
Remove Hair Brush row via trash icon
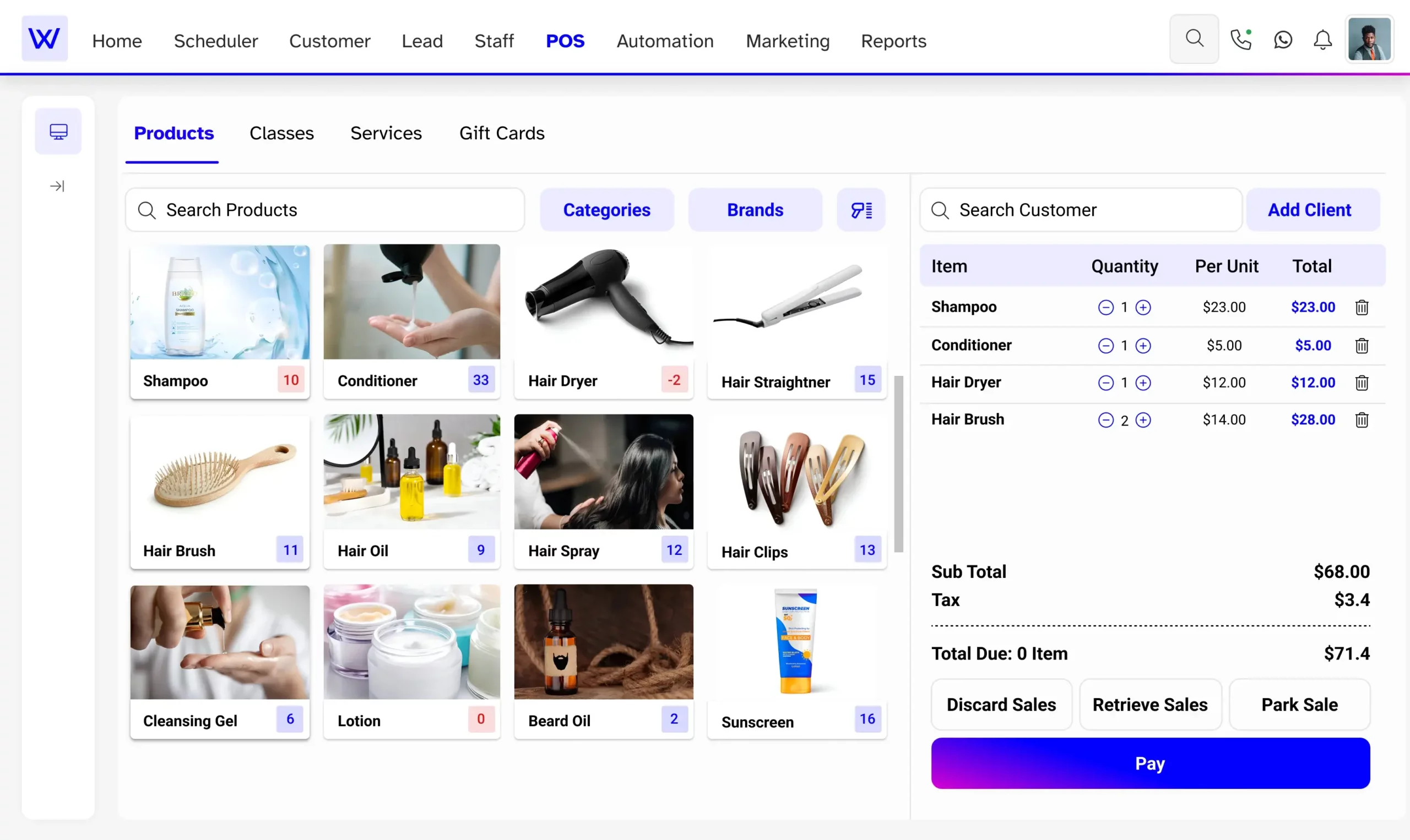[x=1362, y=420]
